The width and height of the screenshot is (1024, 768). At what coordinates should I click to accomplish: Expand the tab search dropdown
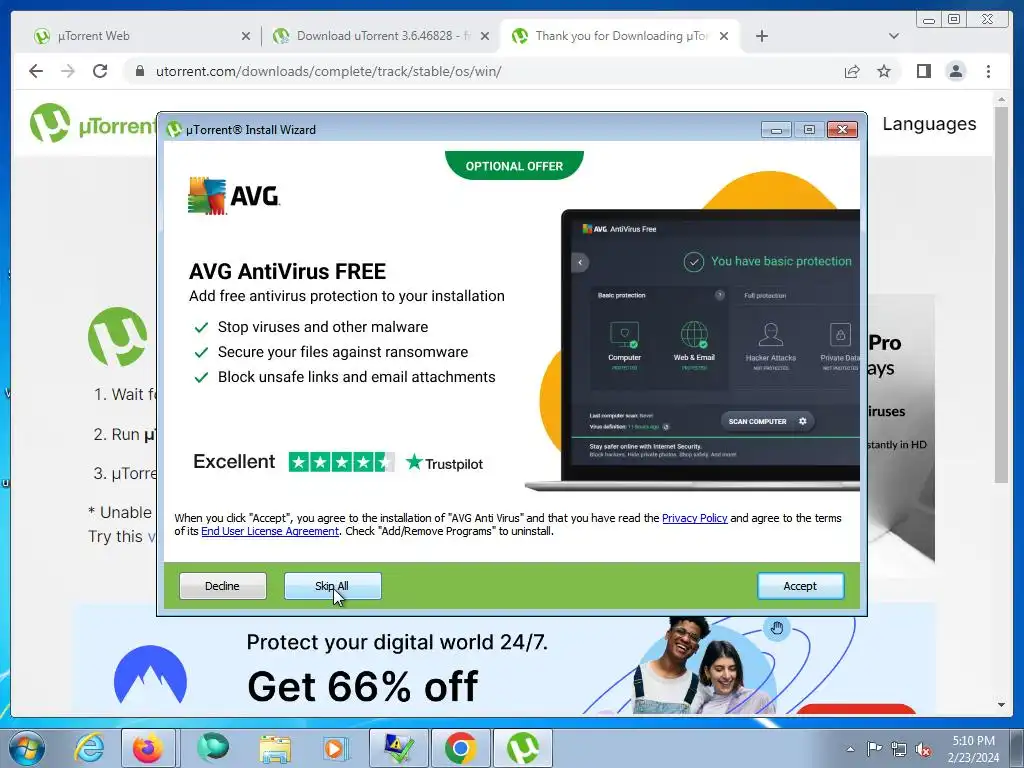(x=894, y=36)
